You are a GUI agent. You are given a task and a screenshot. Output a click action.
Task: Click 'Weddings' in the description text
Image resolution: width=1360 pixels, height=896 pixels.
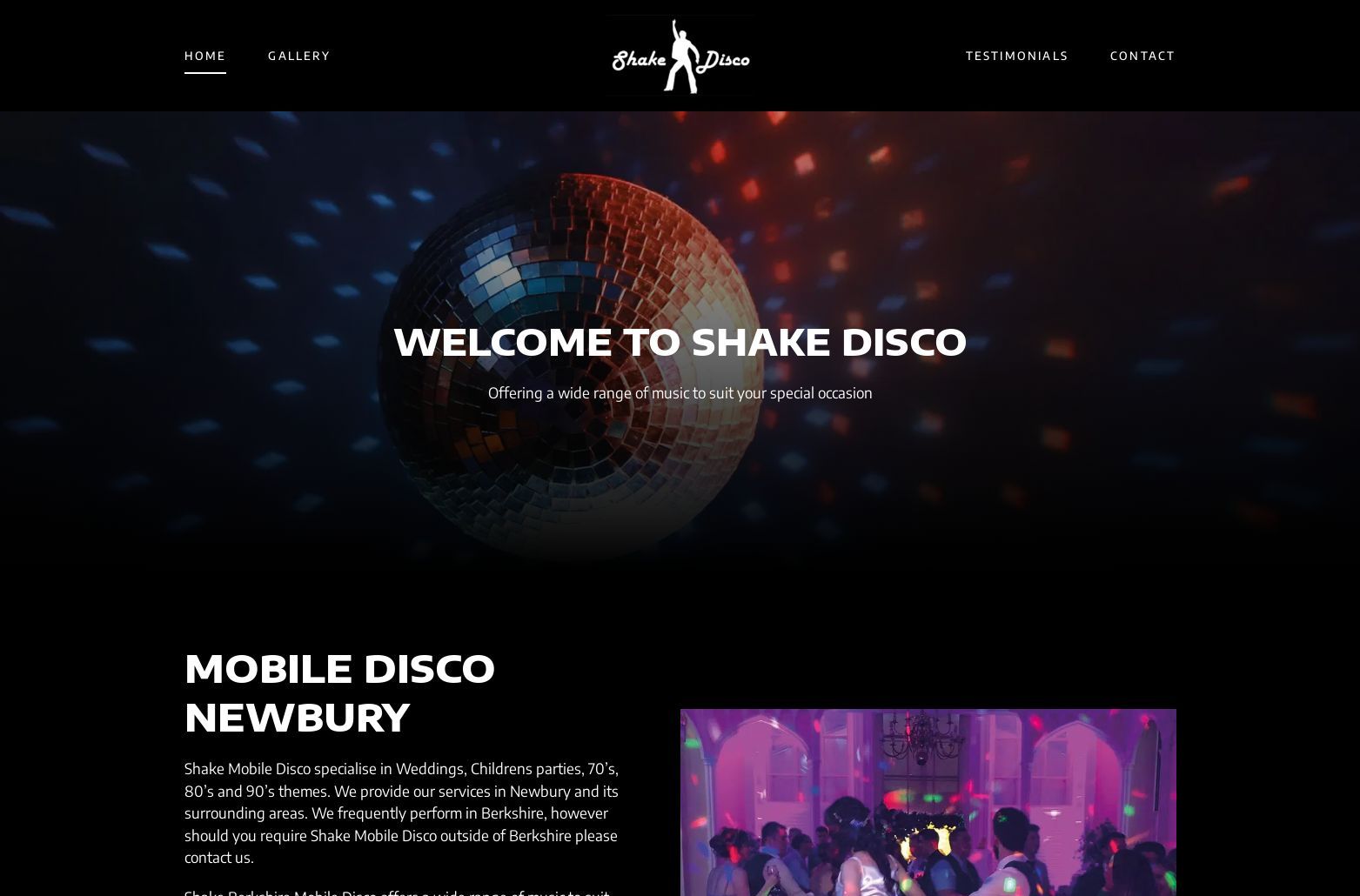(430, 769)
